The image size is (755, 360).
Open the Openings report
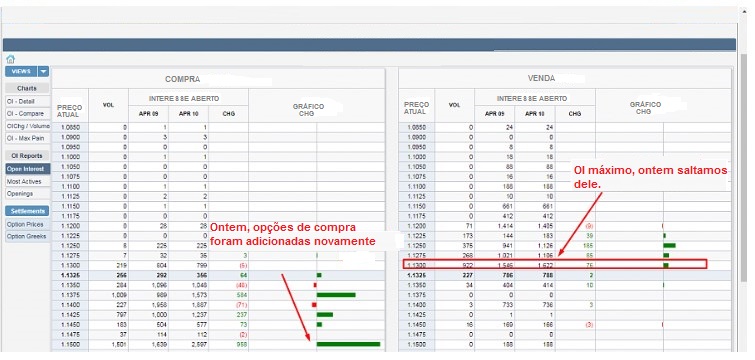coord(28,193)
